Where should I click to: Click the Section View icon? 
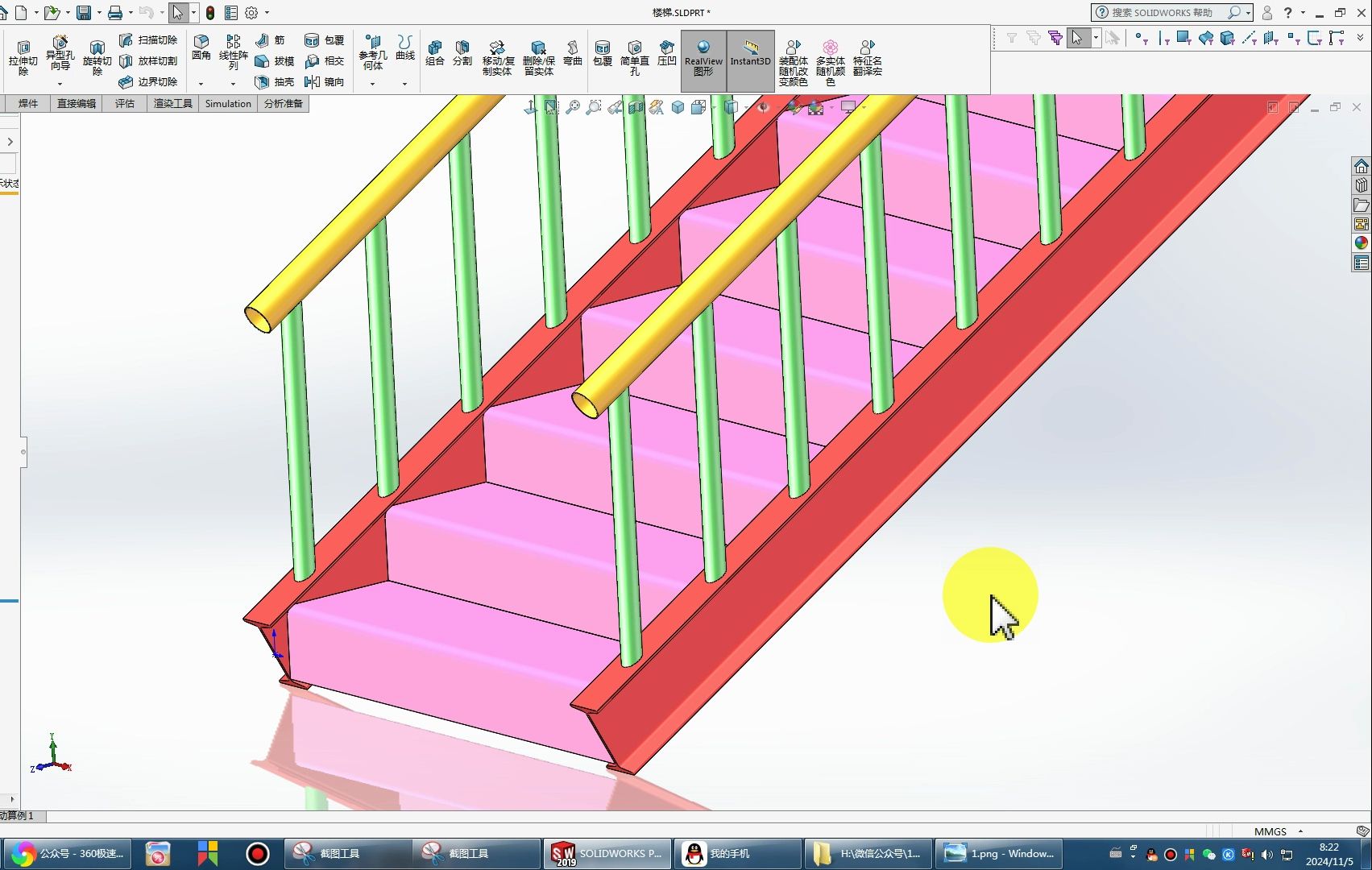coord(636,107)
